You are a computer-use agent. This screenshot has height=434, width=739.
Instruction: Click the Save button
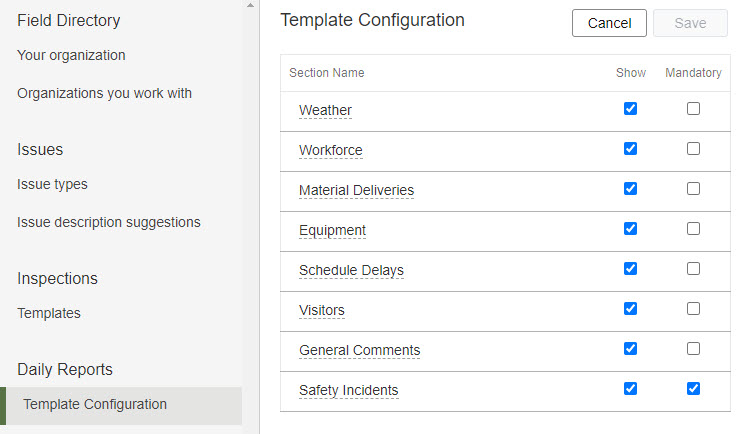690,23
